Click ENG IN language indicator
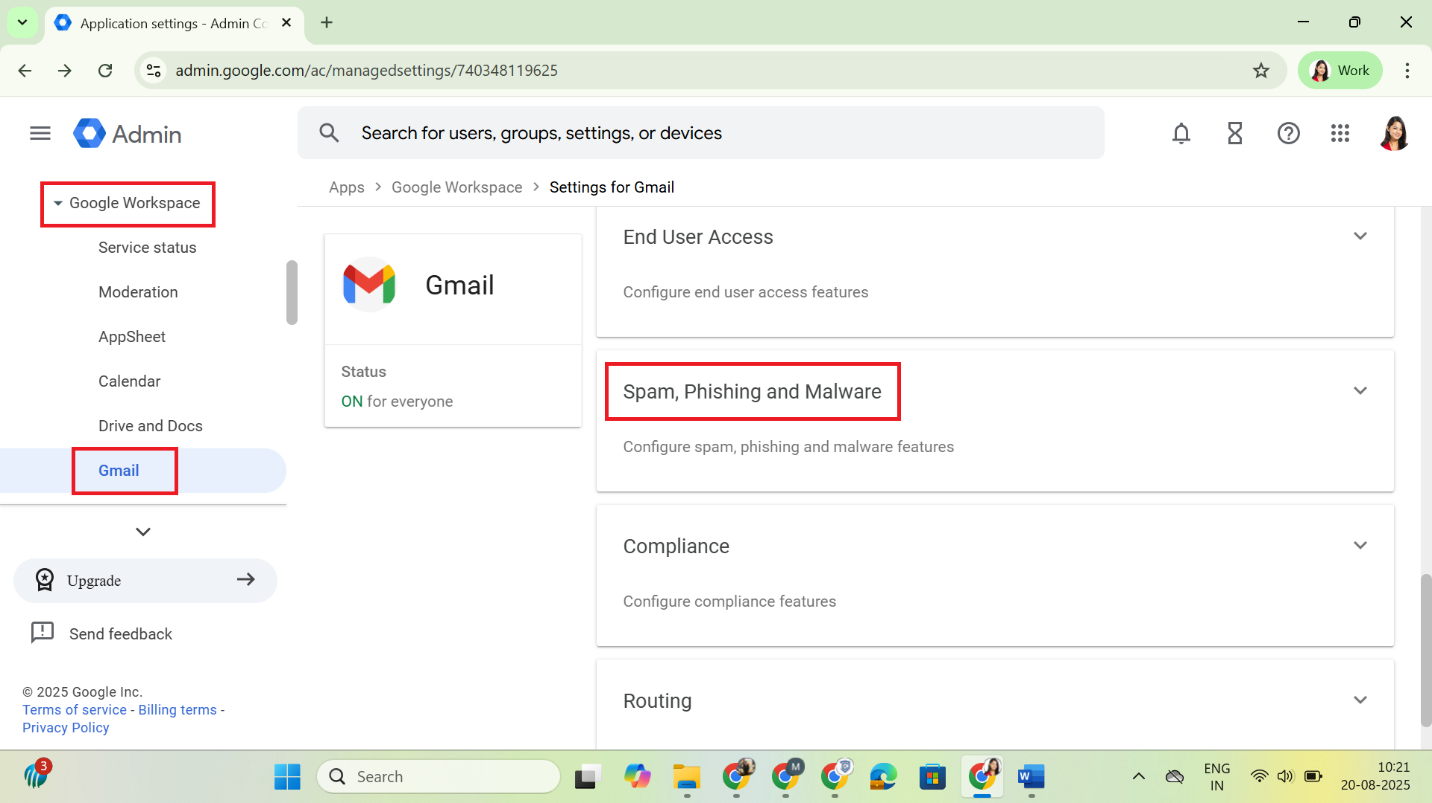This screenshot has height=803, width=1432. click(x=1217, y=776)
